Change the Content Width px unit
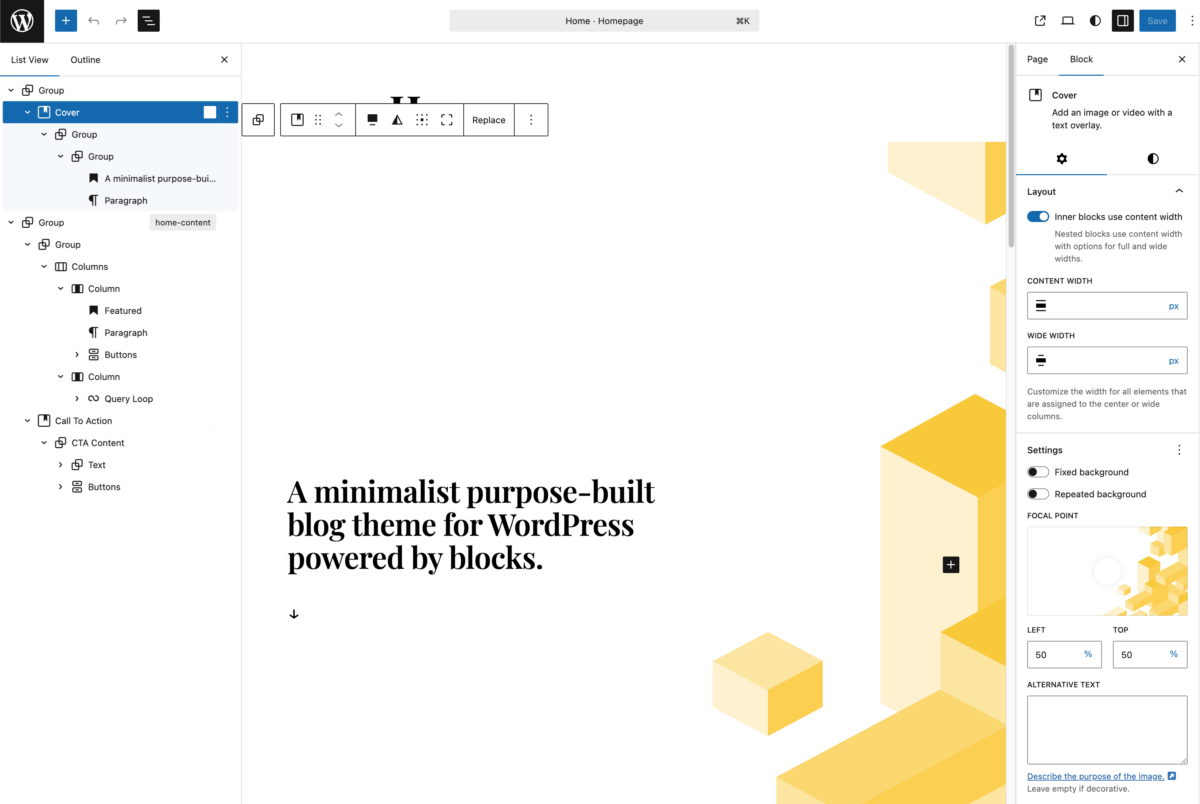 click(x=1174, y=306)
